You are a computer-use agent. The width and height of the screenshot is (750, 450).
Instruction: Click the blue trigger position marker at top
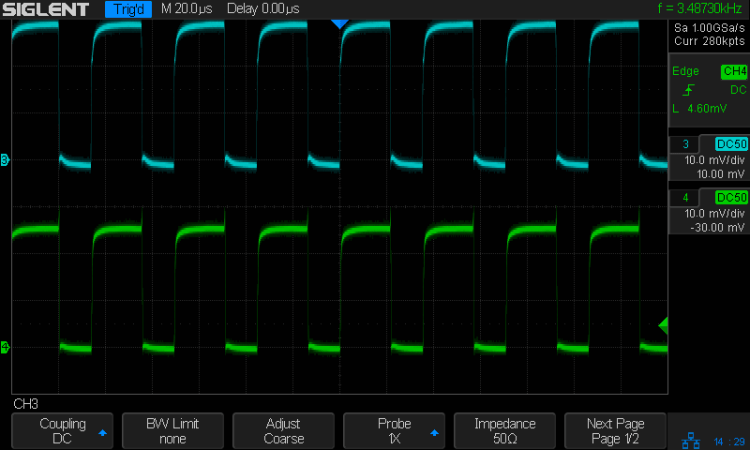tap(340, 23)
